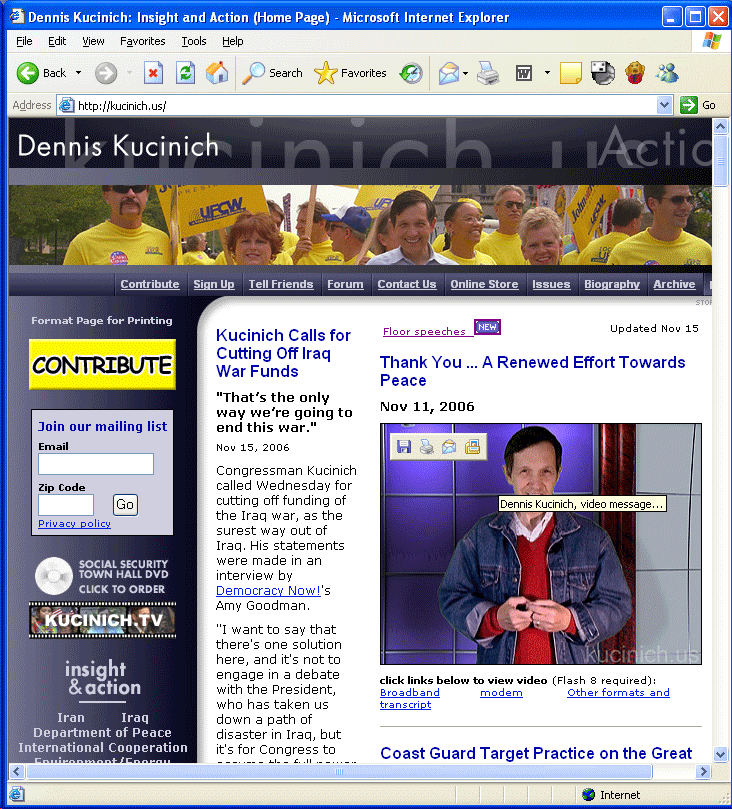Print page using printer toolbar icon
Viewport: 732px width, 809px height.
[488, 73]
